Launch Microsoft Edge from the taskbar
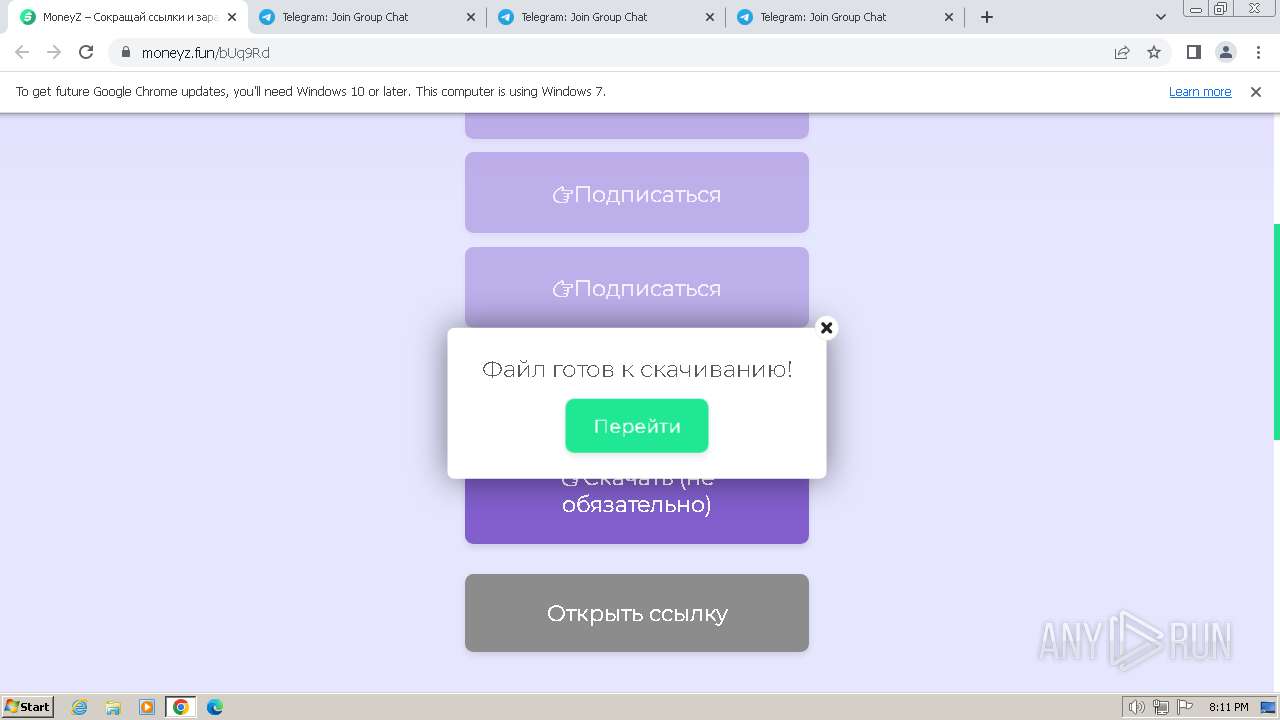This screenshot has height=720, width=1280. click(x=215, y=707)
